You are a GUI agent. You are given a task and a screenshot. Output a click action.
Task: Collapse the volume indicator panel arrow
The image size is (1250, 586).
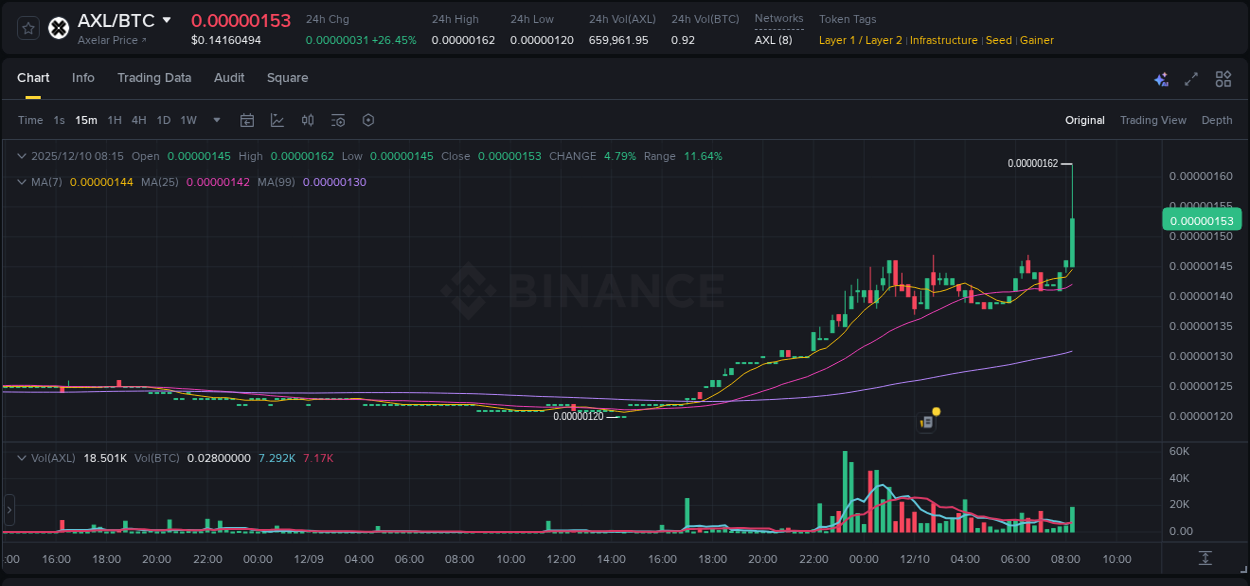(22, 458)
